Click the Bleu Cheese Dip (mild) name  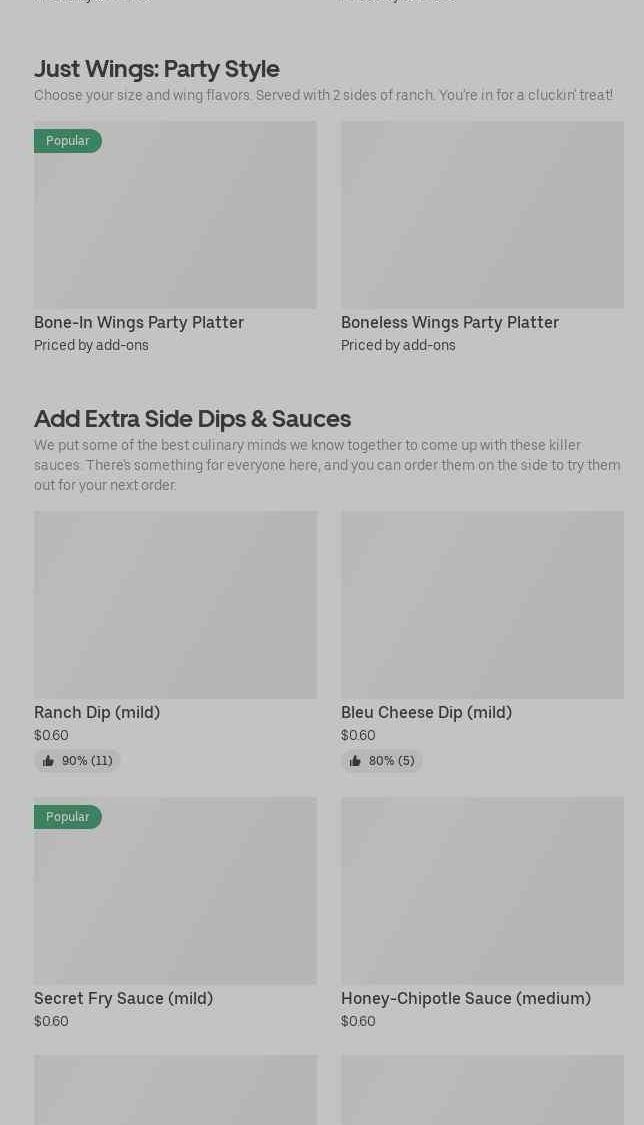click(x=426, y=712)
